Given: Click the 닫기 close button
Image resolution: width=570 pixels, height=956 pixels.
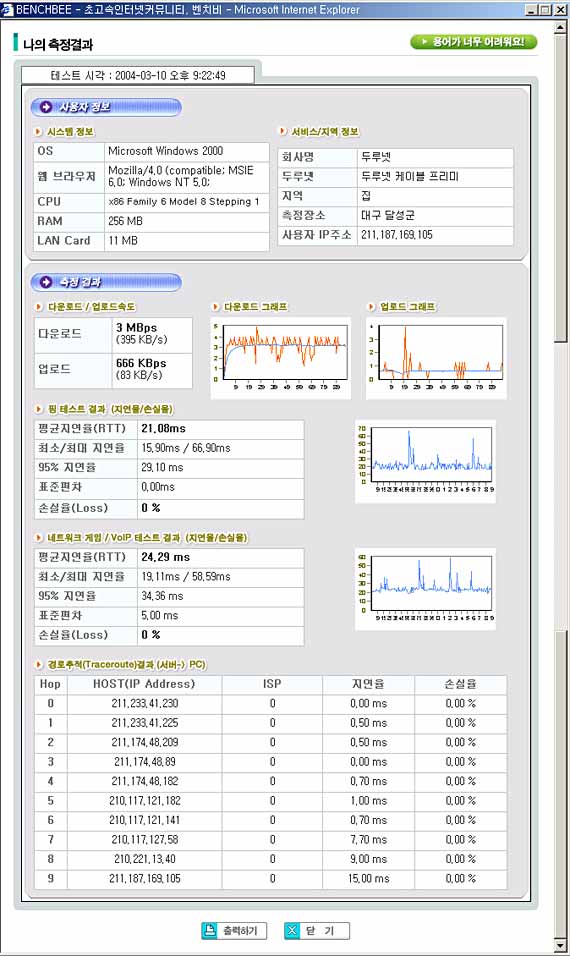Looking at the screenshot, I should point(317,930).
